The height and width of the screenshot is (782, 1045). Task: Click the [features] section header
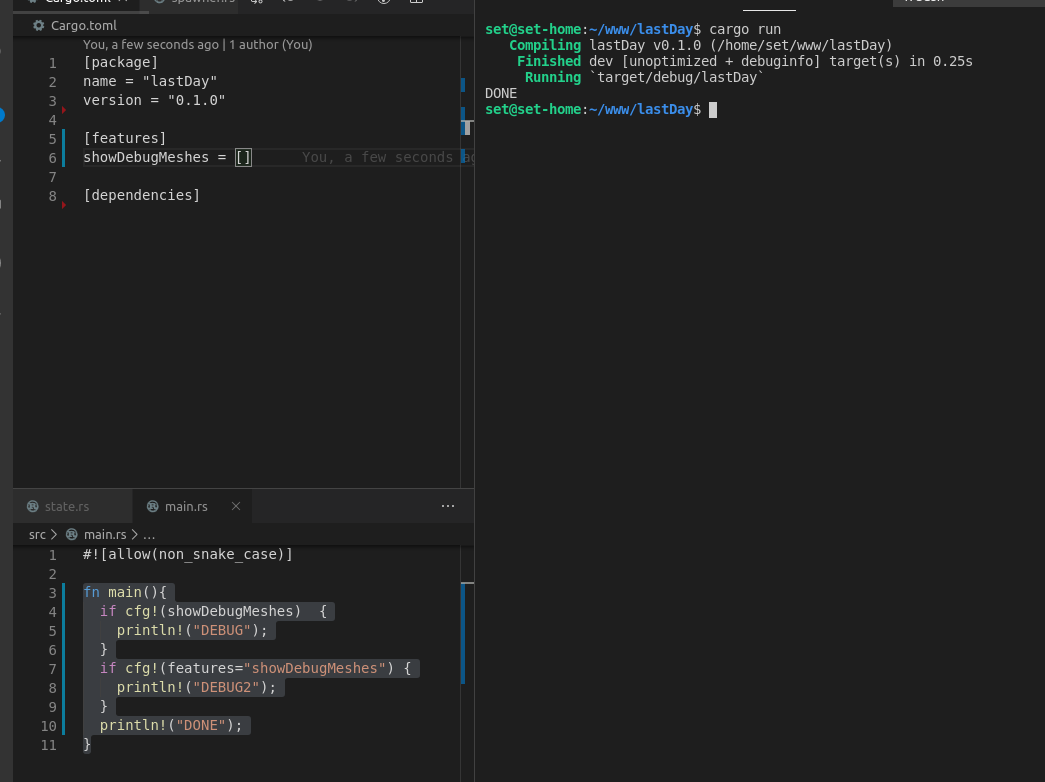point(125,138)
